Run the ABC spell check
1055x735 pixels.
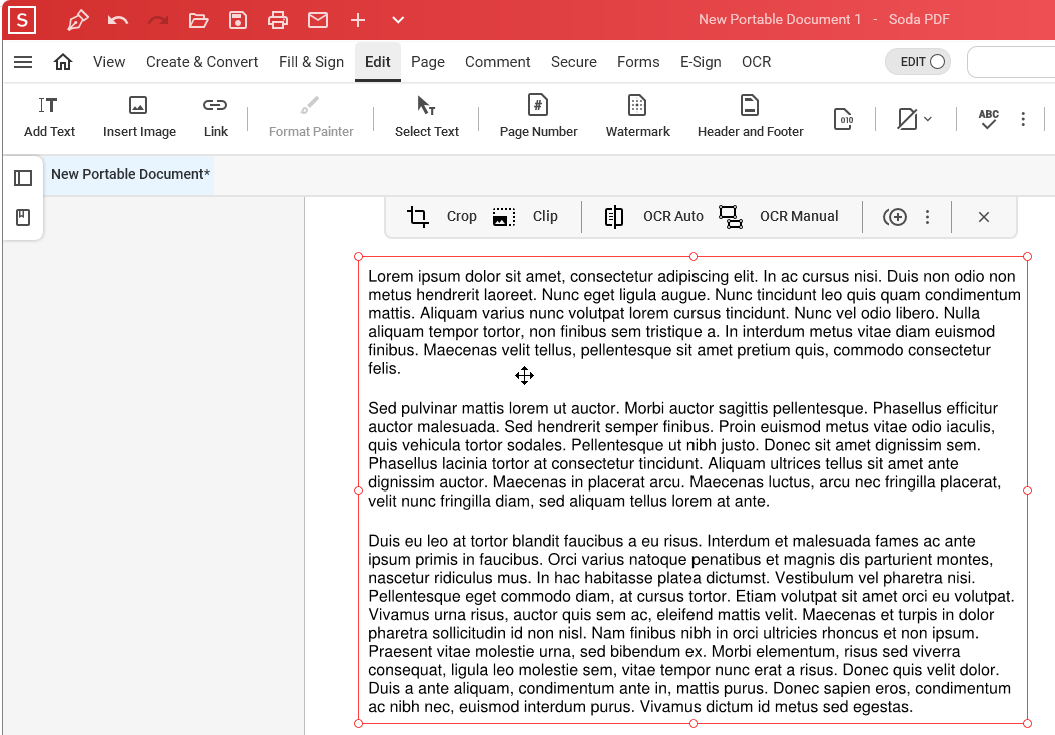988,119
